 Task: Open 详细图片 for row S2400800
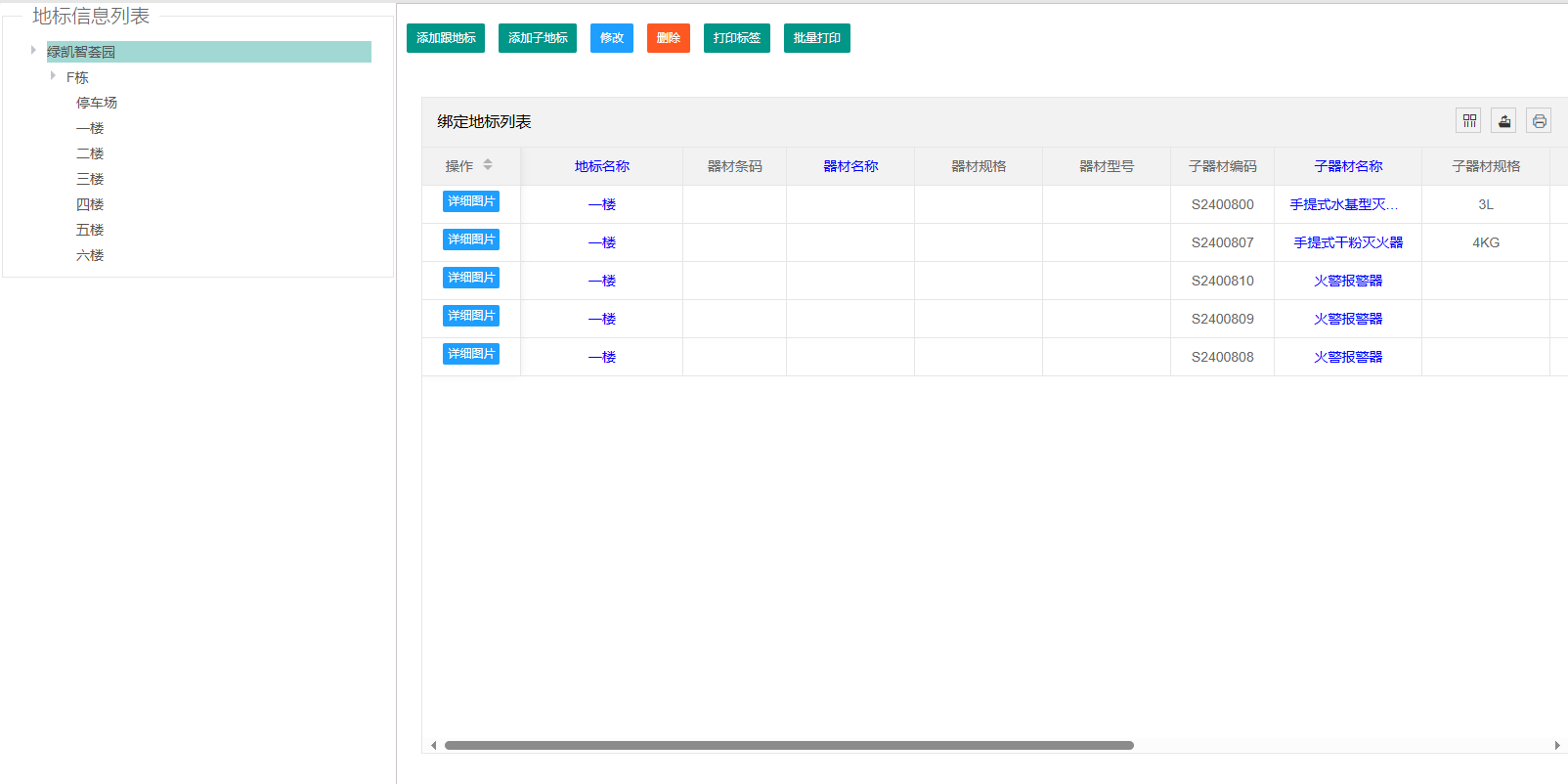[x=471, y=201]
